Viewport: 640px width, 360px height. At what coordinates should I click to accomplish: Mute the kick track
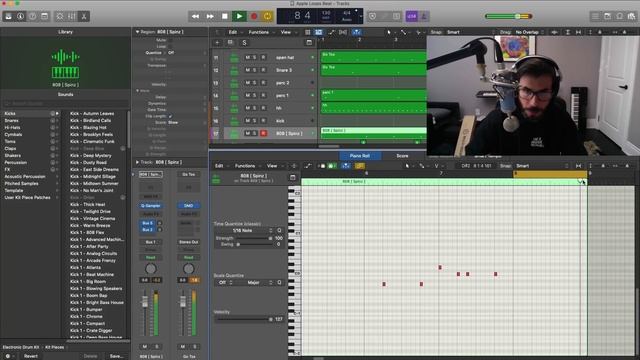point(247,121)
